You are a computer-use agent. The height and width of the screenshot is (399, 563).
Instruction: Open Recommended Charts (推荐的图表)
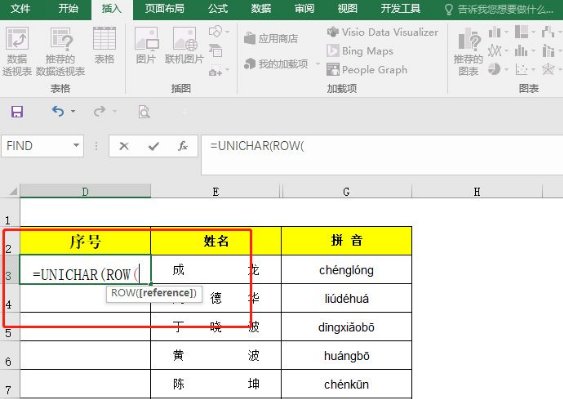(468, 52)
